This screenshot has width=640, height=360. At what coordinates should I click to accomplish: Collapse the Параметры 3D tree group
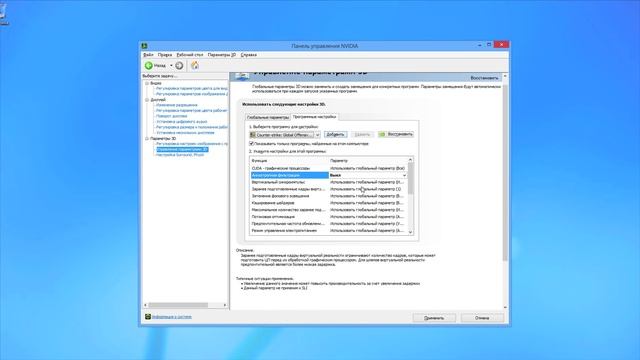147,138
